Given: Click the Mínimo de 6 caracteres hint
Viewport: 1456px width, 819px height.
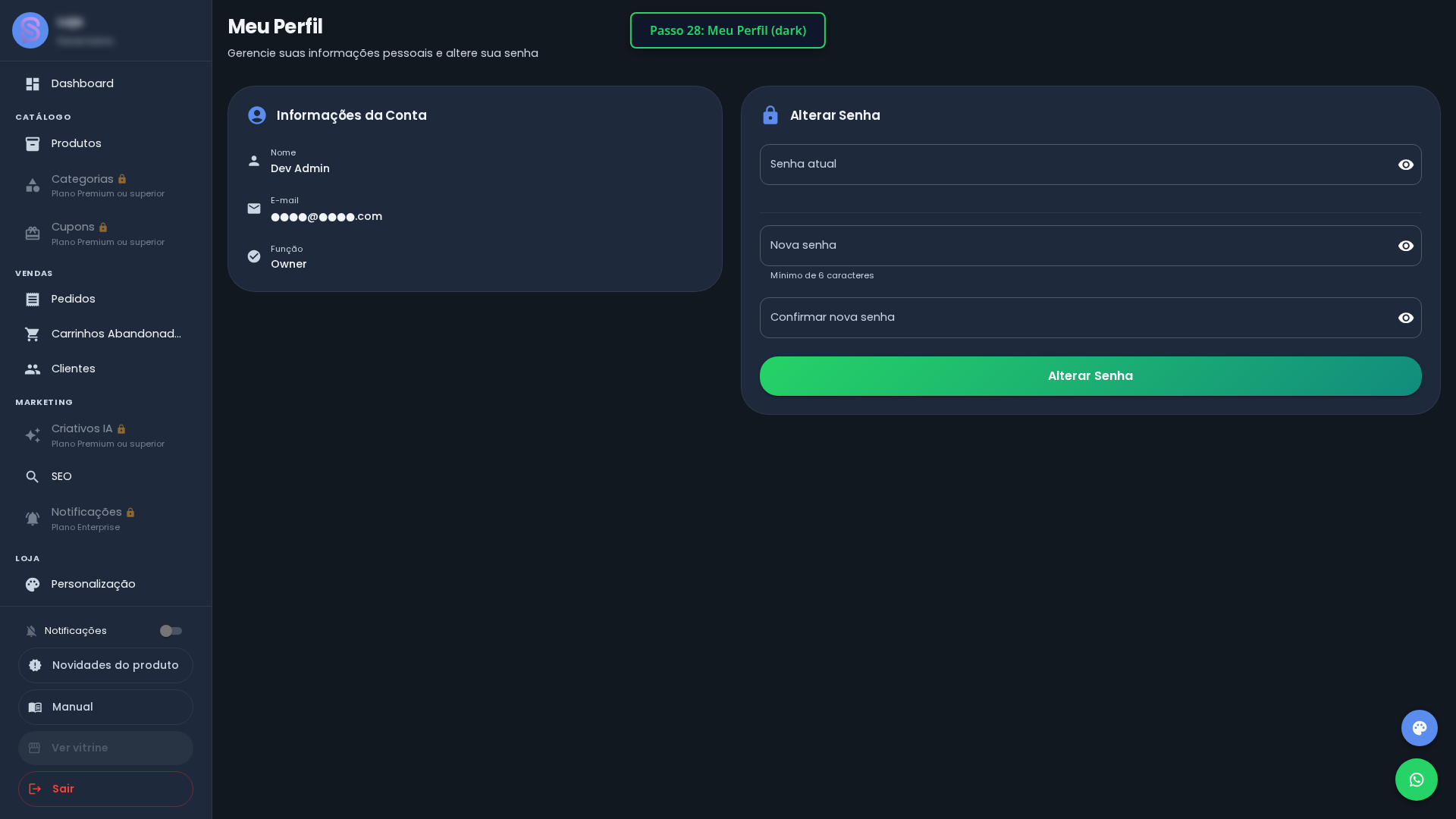Looking at the screenshot, I should pyautogui.click(x=822, y=275).
